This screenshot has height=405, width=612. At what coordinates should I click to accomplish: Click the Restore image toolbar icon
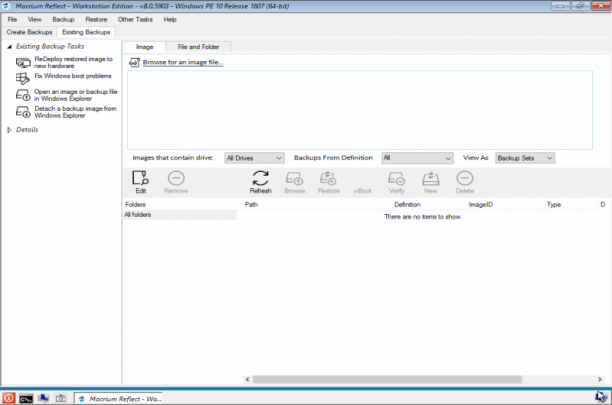tap(329, 182)
